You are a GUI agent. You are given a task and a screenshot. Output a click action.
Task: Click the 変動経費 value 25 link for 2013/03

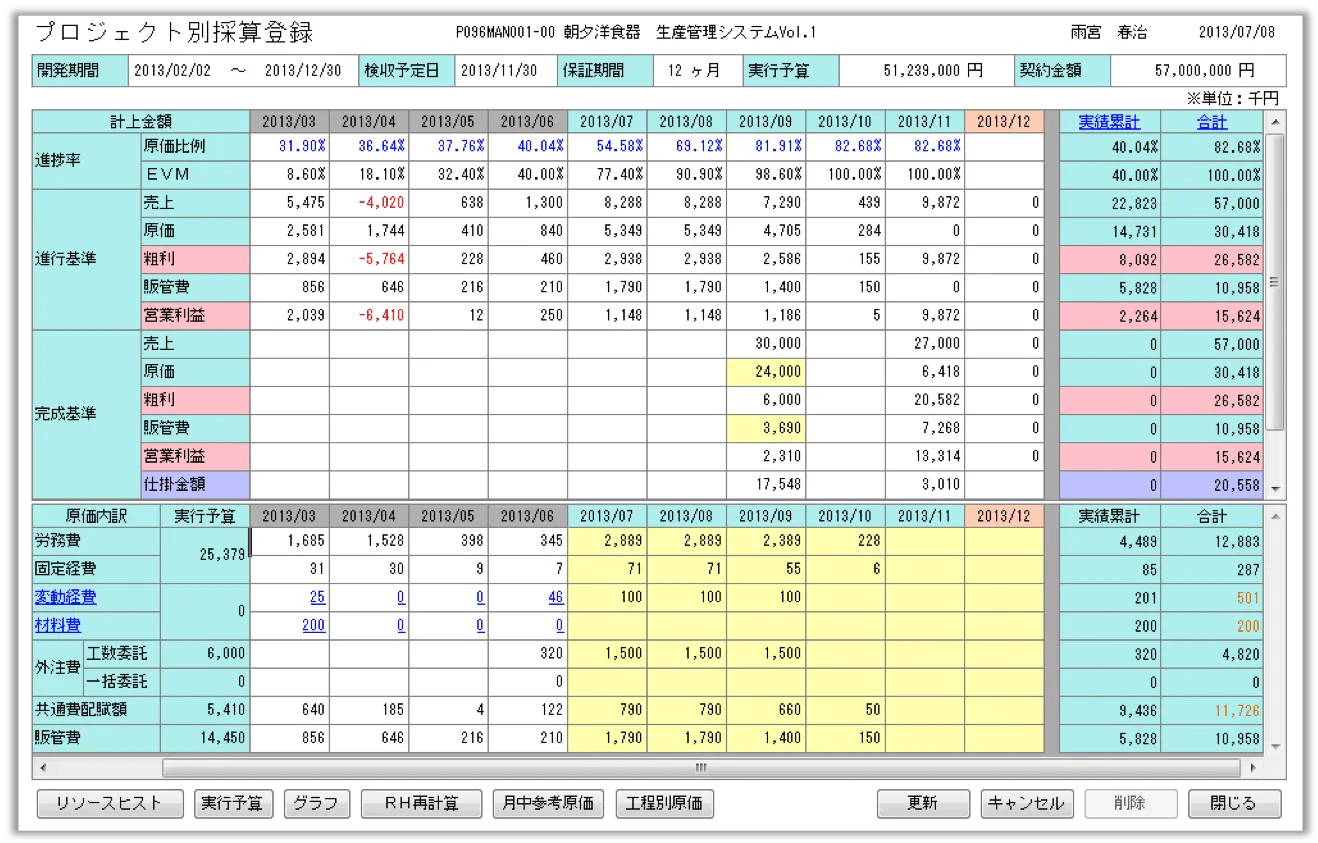click(x=317, y=597)
